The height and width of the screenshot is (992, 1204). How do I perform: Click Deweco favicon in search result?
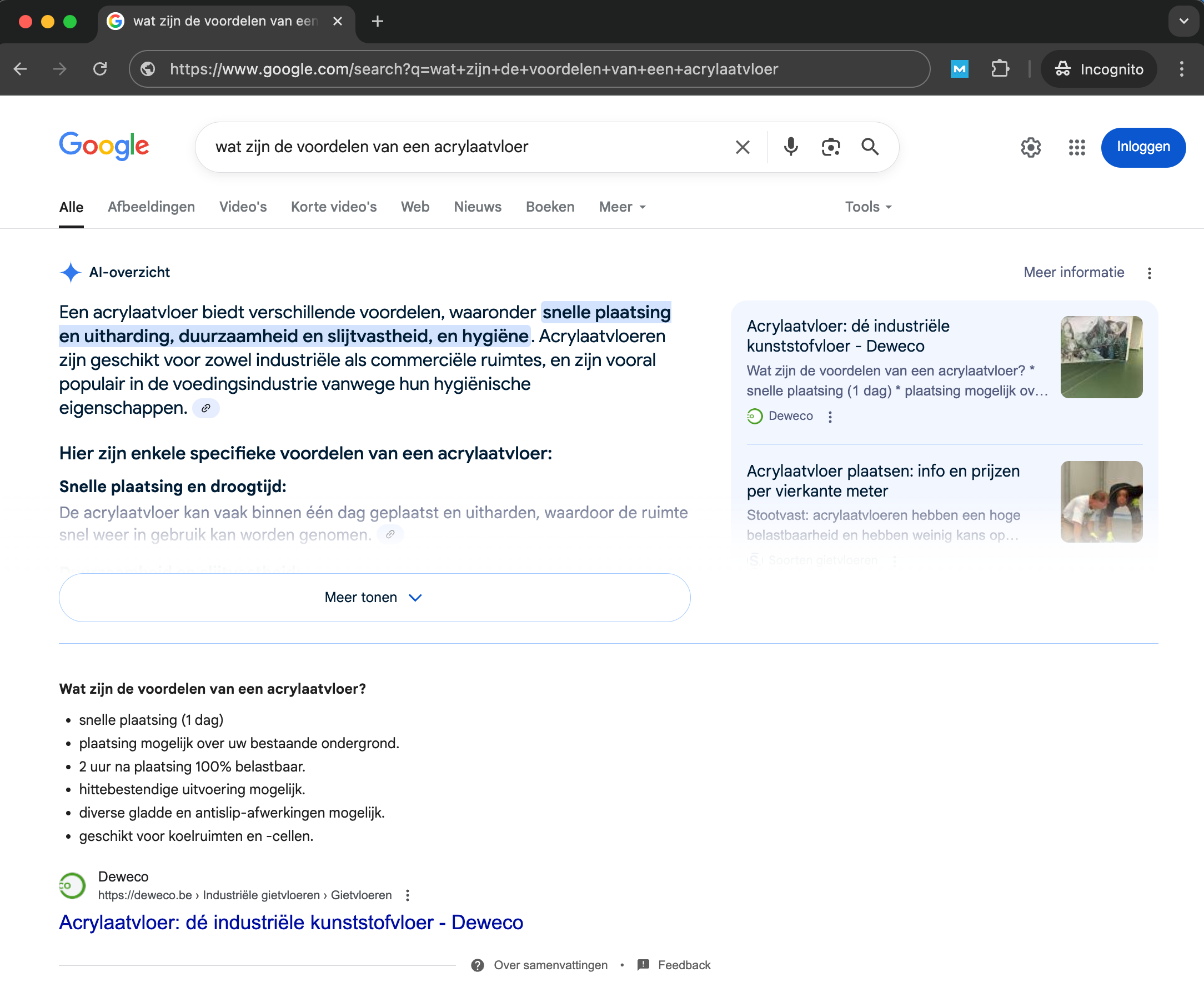click(73, 886)
